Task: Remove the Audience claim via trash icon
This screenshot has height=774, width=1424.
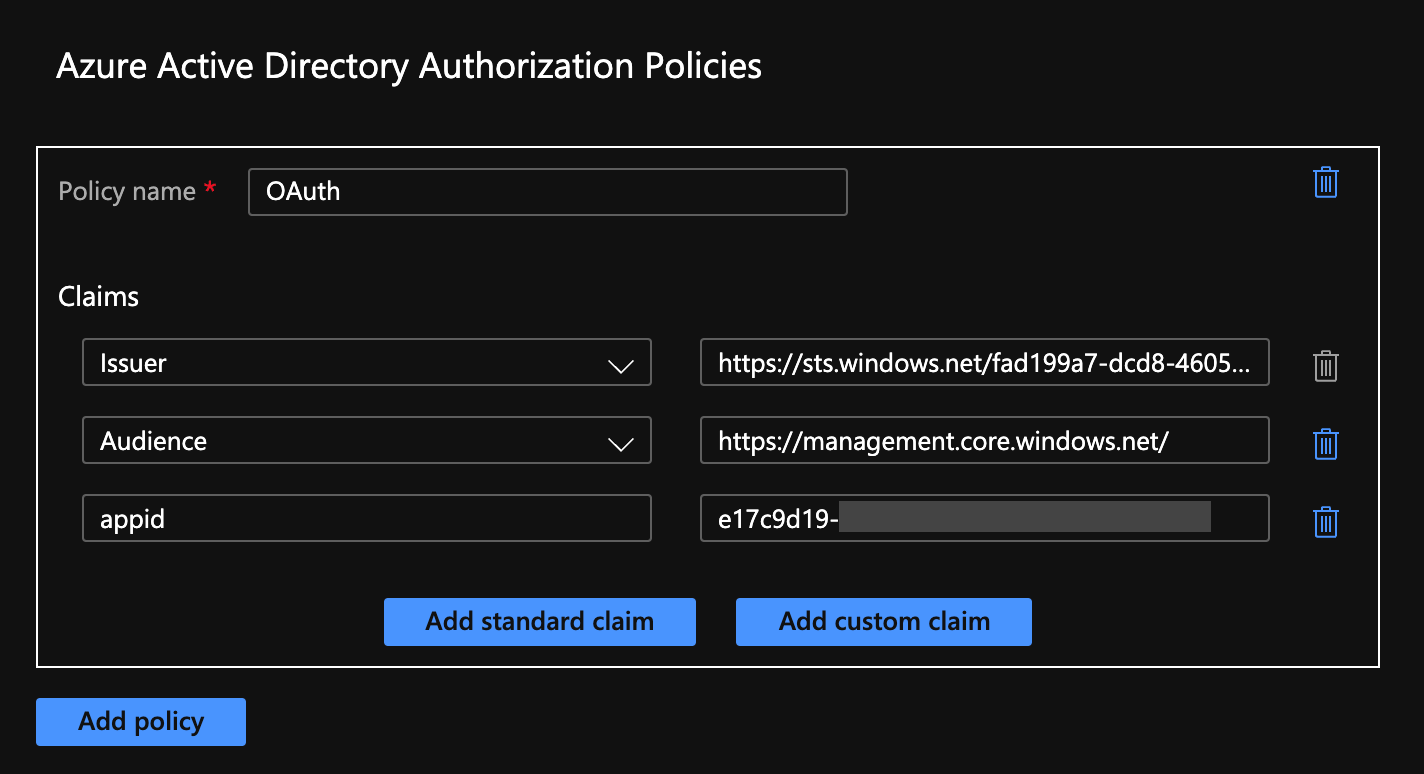Action: [x=1325, y=443]
